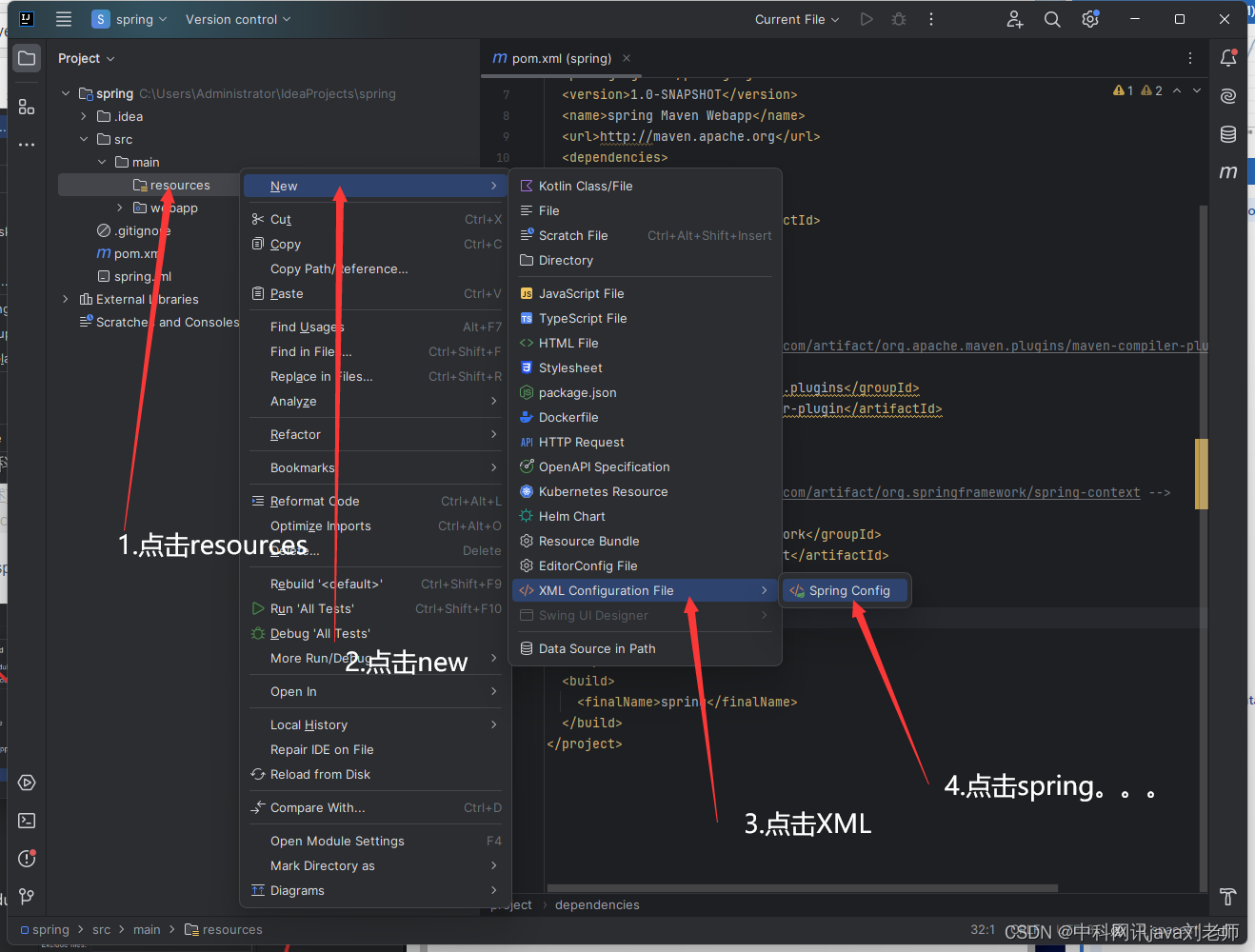Screen dimensions: 1255x952
Task: Open the Database tool window
Action: pos(1227,133)
